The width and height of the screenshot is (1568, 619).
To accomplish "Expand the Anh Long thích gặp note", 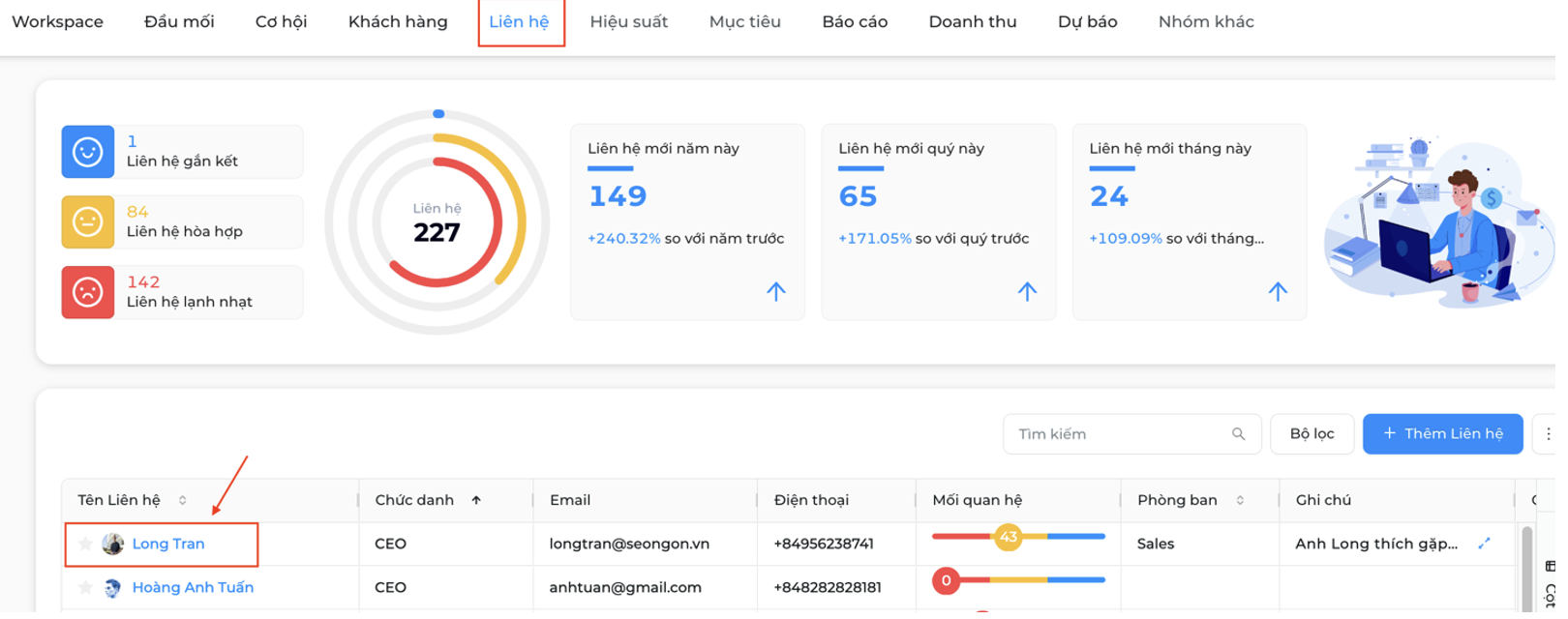I will 1484,544.
